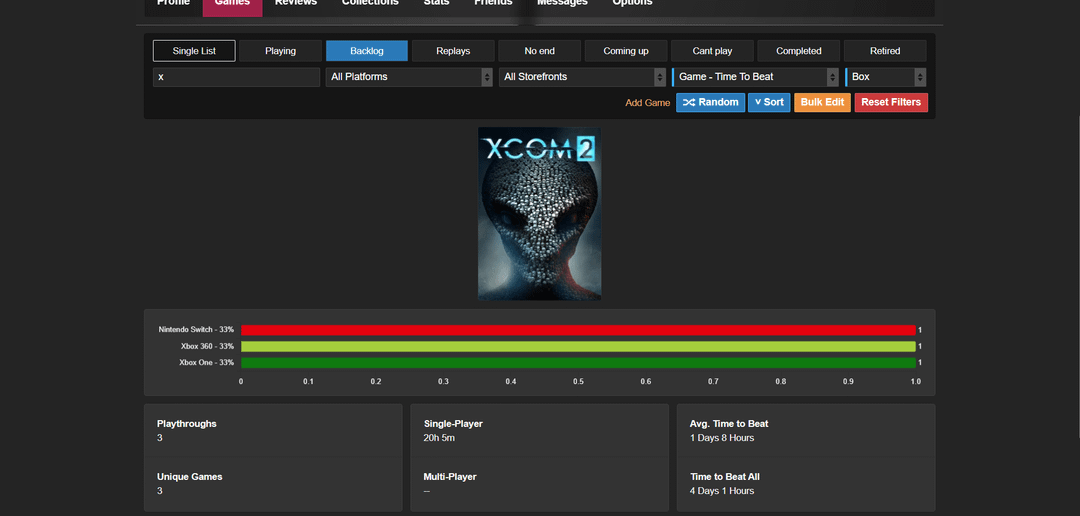This screenshot has height=516, width=1080.
Task: Click the Random shuffle button
Action: coord(710,102)
